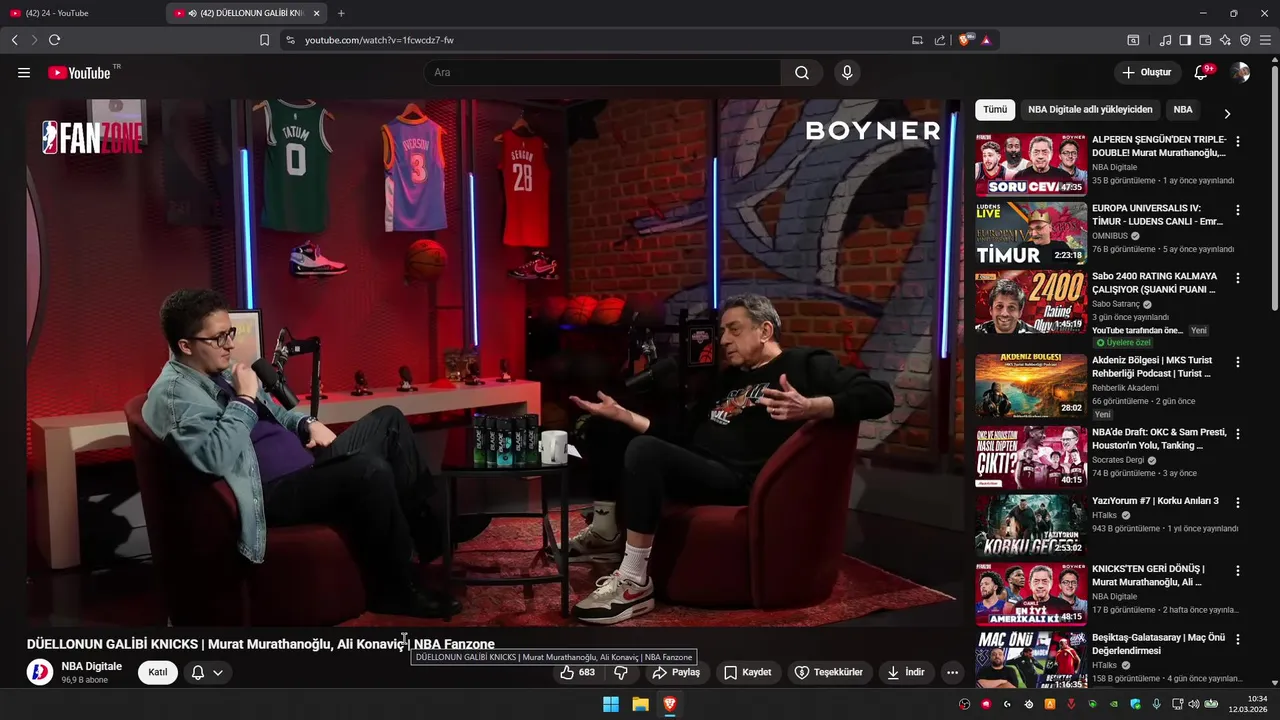Switch to the (42) 24 - YouTube tab
This screenshot has width=1280, height=720.
[x=80, y=13]
